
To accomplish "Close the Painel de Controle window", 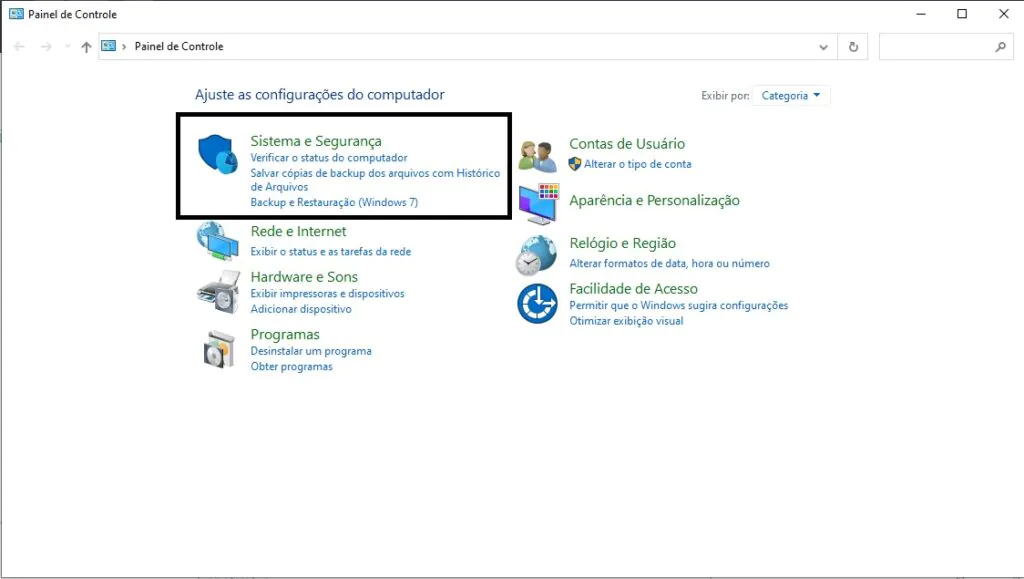I will coord(1004,14).
